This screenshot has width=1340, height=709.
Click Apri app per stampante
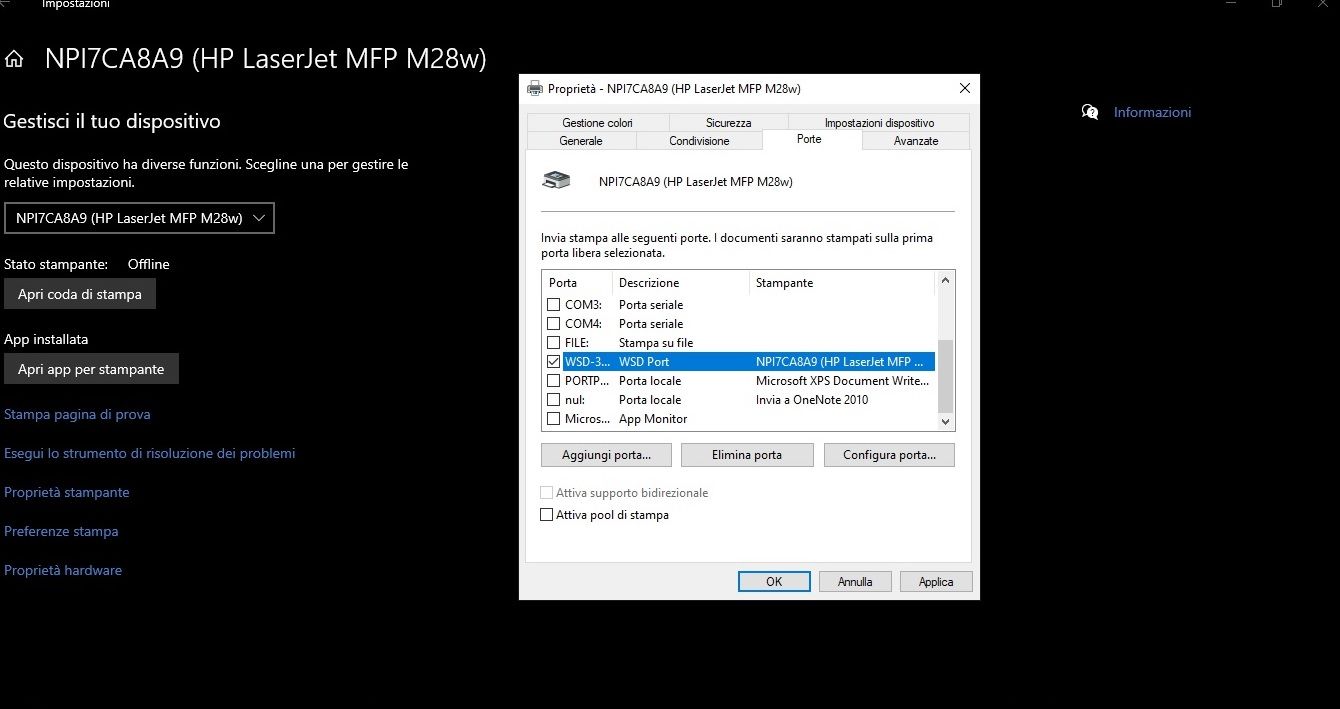[x=91, y=369]
